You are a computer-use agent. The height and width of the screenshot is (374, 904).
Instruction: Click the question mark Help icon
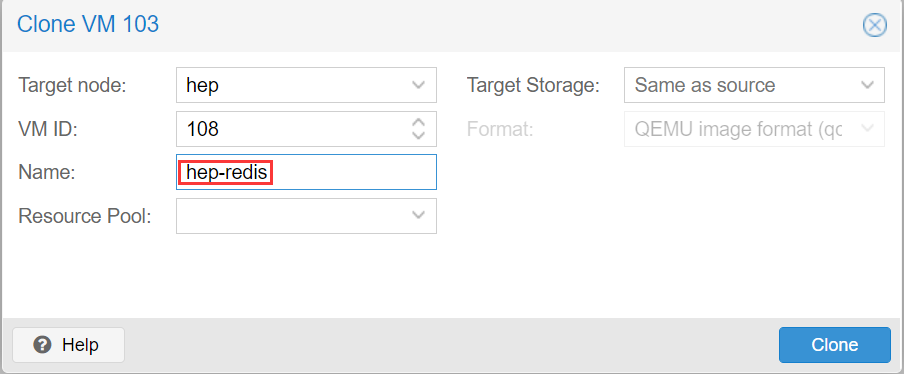pyautogui.click(x=42, y=345)
